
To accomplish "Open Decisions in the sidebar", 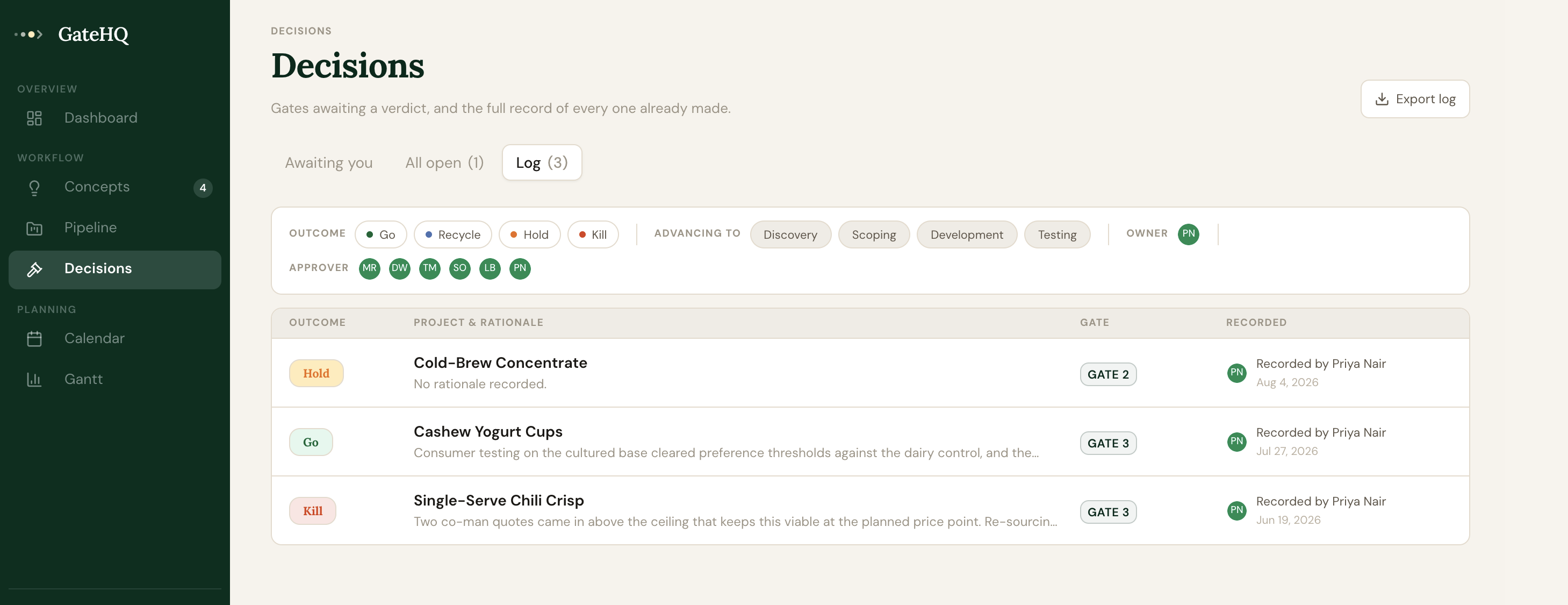I will pos(115,269).
